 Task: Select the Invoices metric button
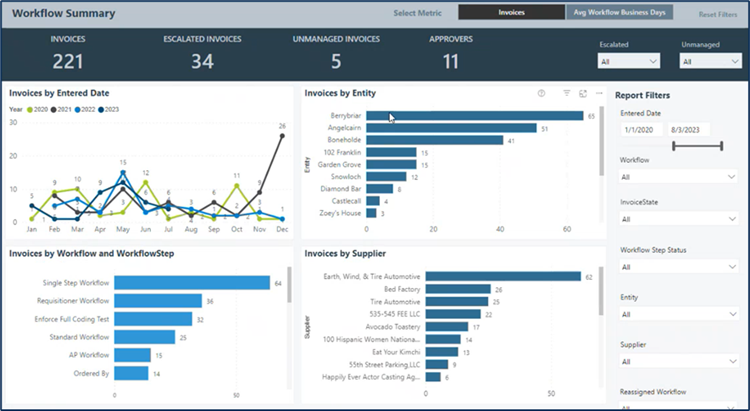(511, 12)
